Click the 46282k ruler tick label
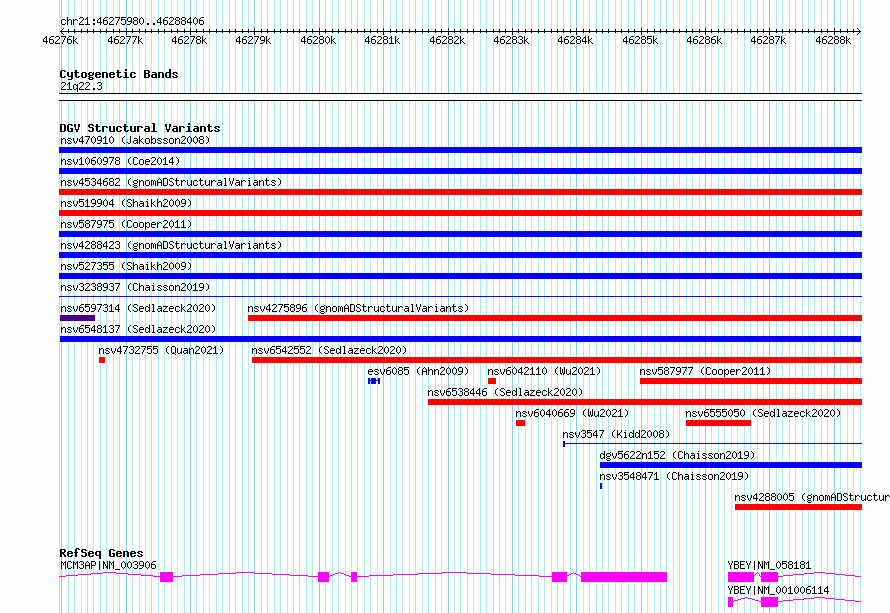 pyautogui.click(x=447, y=40)
